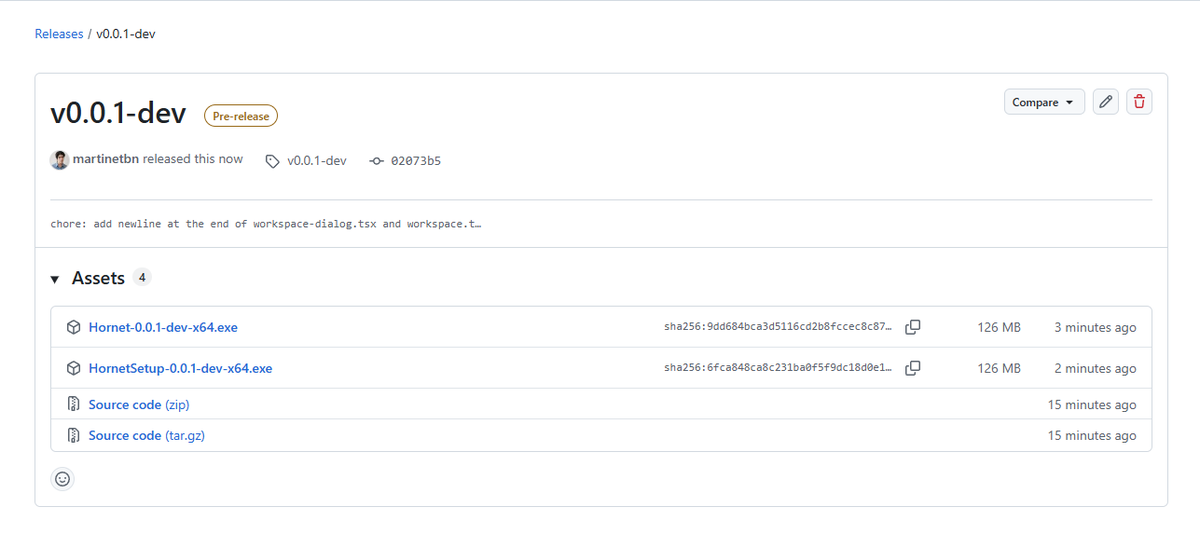Click the red trash delete release icon
Viewport: 1200px width, 548px height.
pos(1139,102)
